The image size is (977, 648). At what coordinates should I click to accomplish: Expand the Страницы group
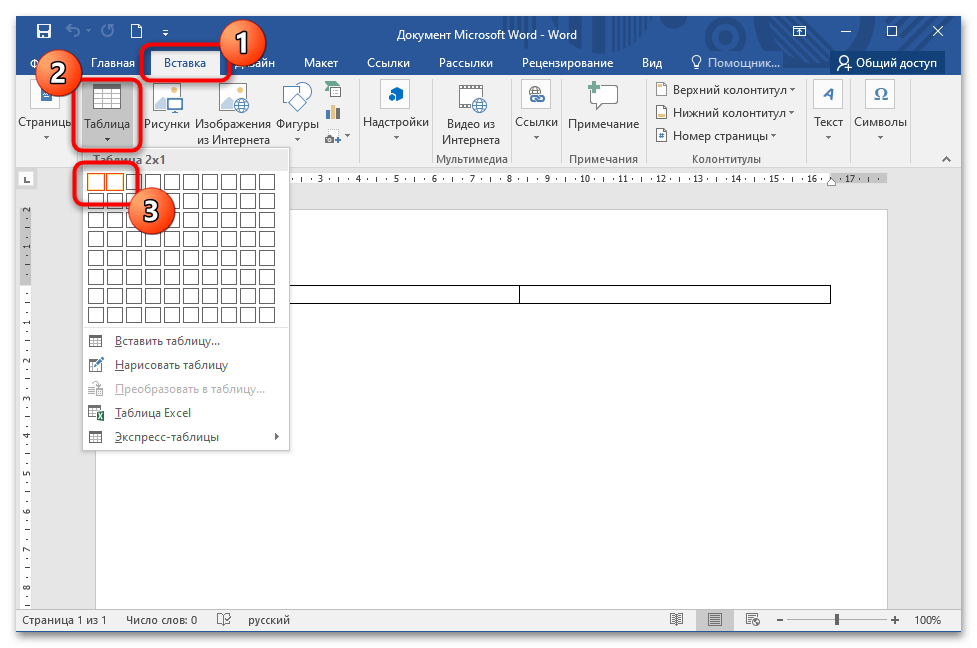[x=44, y=112]
